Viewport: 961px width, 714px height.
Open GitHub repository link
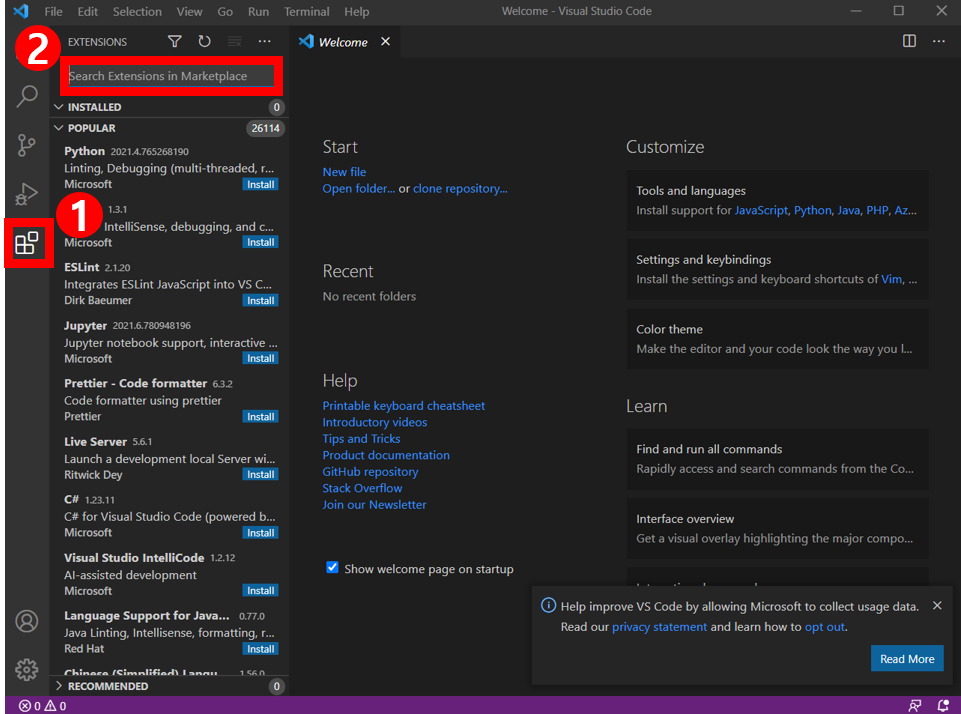[370, 472]
